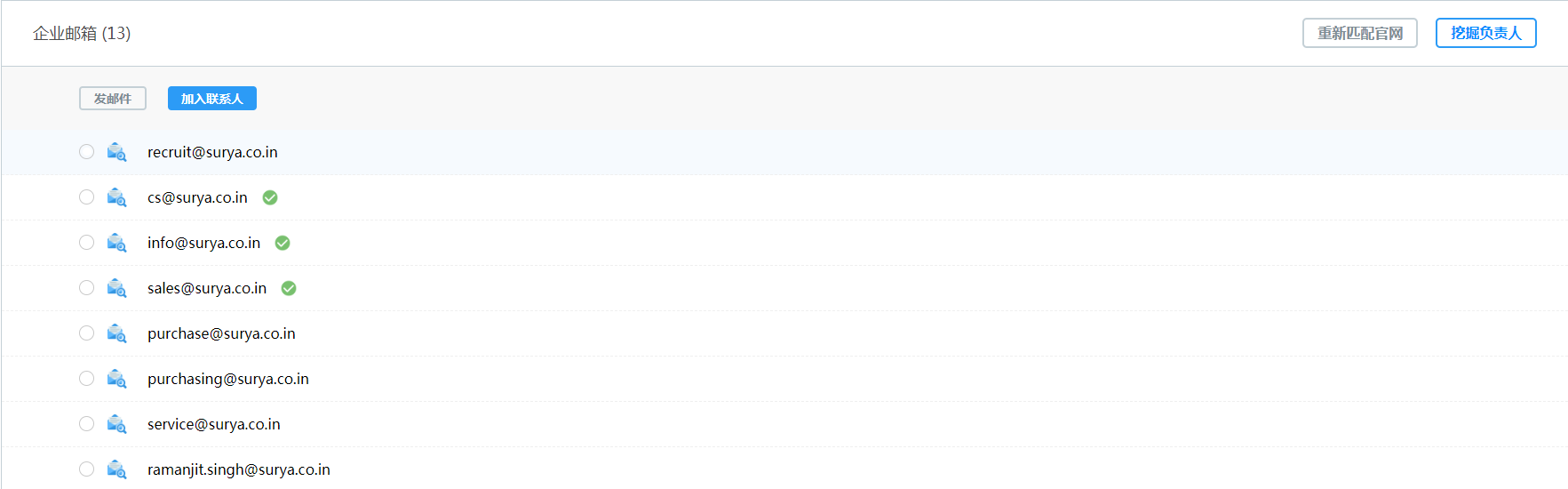1568x489 pixels.
Task: Click the mail search icon beside sales@surya.co.in
Action: 116,288
